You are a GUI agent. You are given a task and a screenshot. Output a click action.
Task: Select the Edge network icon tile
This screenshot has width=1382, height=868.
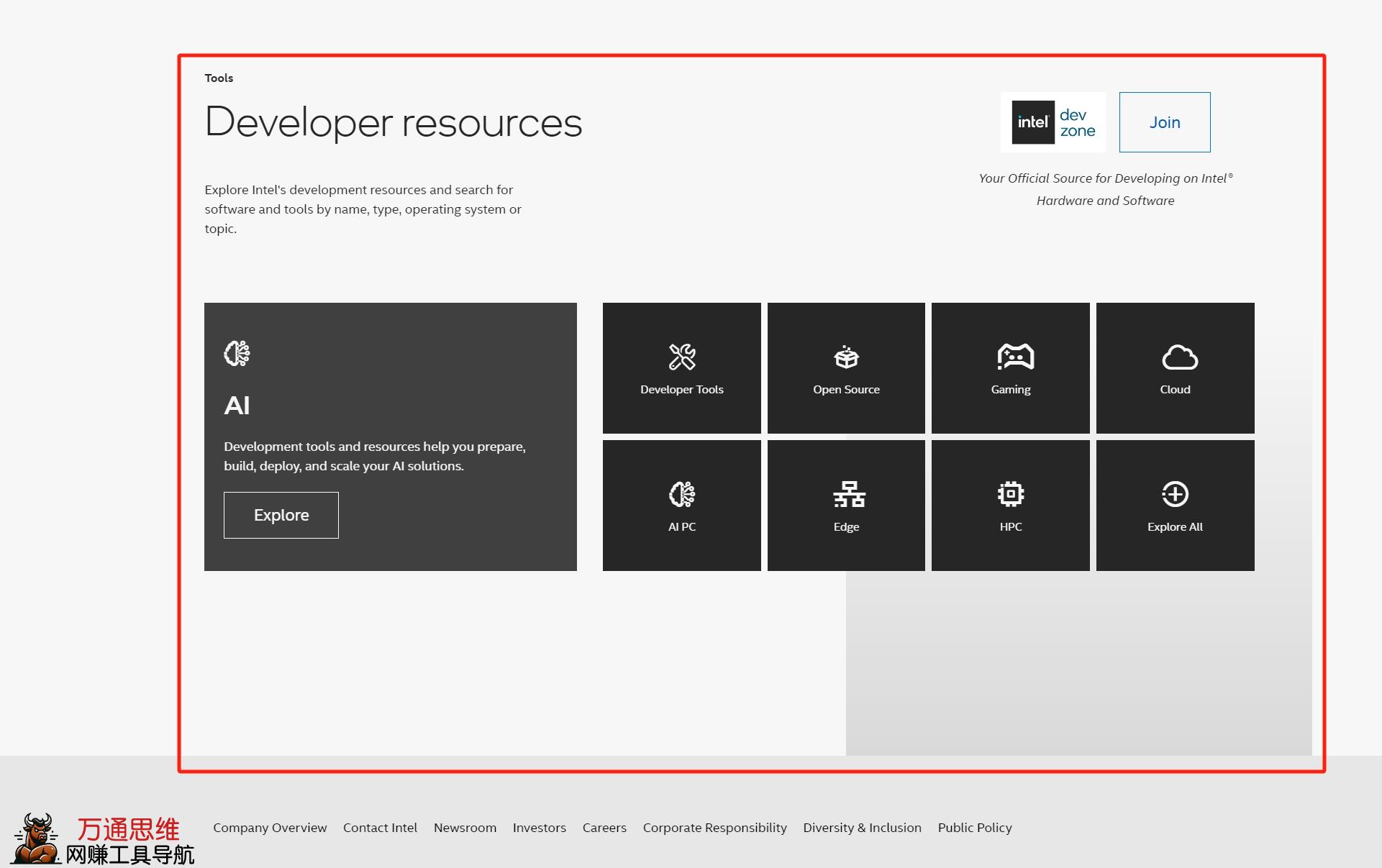click(846, 505)
